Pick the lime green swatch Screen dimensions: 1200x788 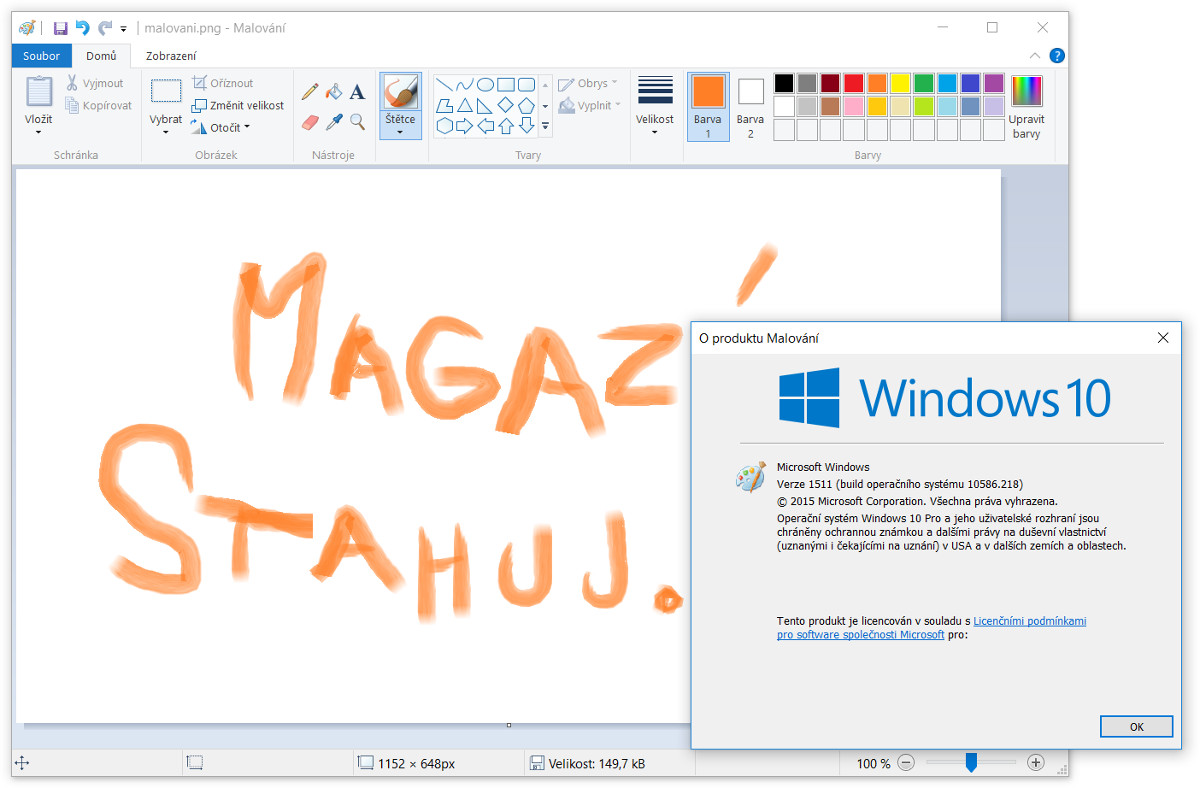(x=924, y=106)
